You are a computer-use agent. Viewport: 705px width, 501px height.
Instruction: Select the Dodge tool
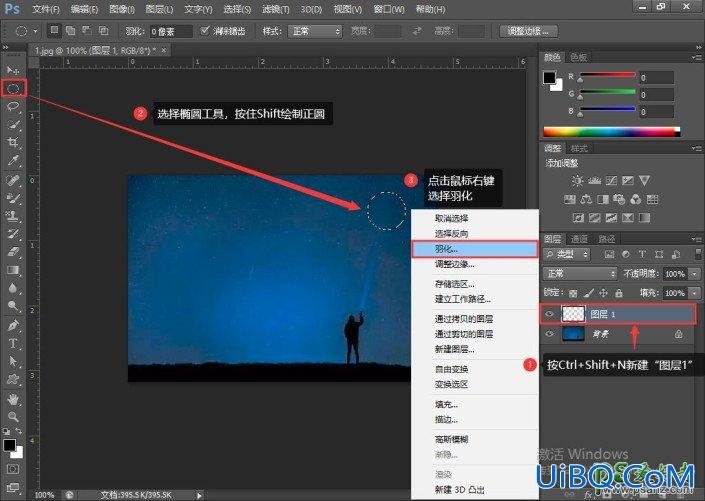coord(13,306)
